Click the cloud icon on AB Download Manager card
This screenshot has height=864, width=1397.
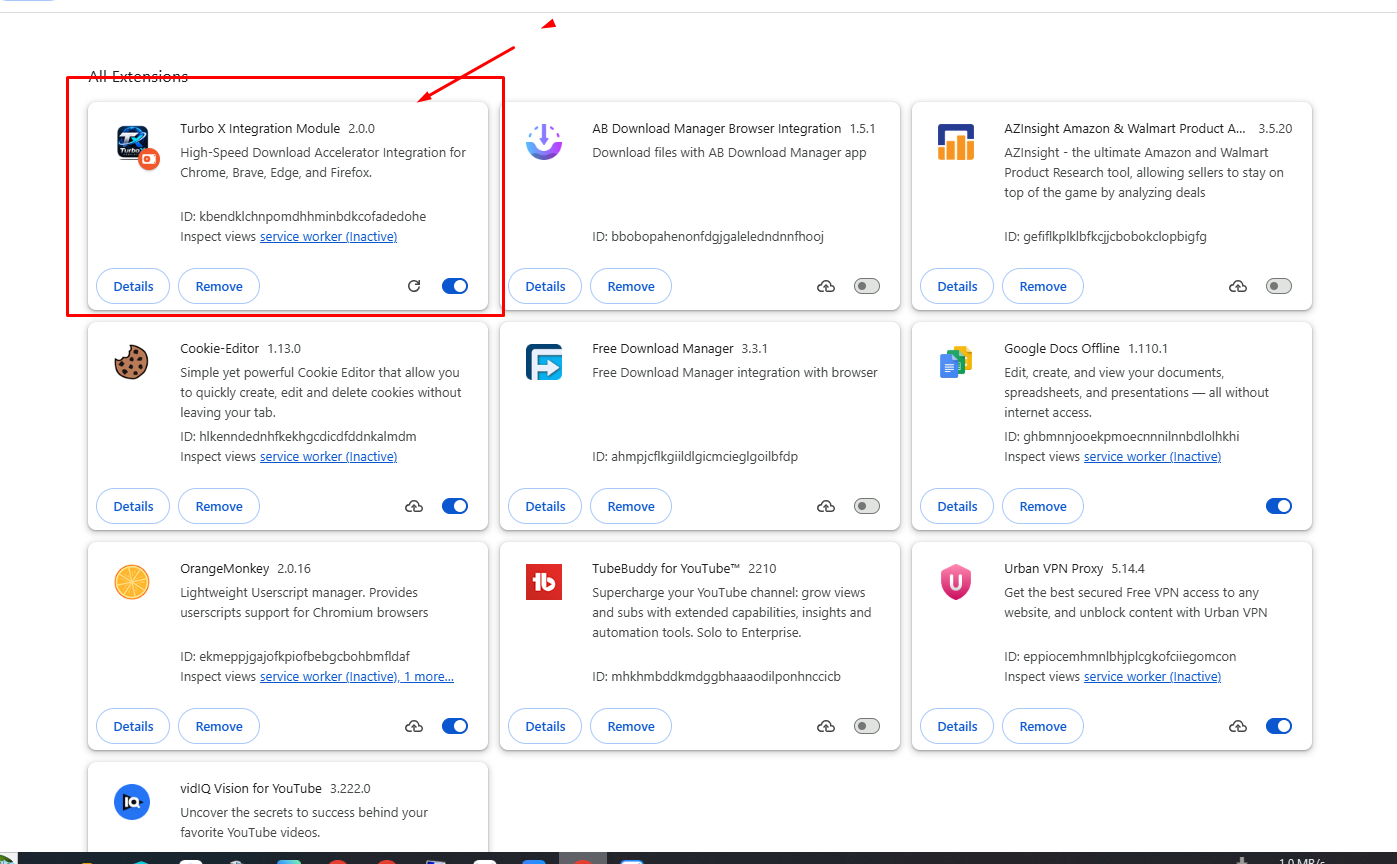point(826,286)
